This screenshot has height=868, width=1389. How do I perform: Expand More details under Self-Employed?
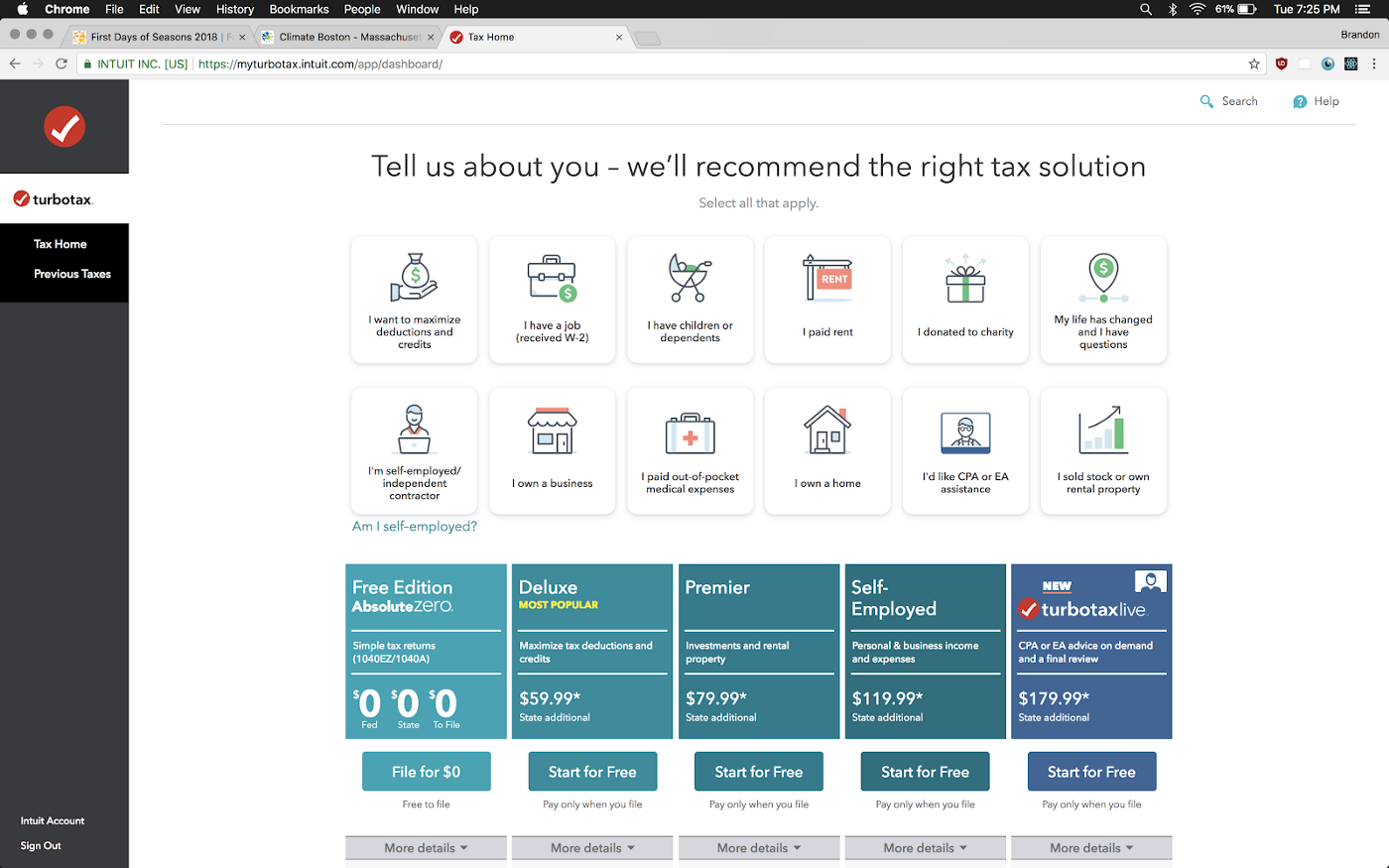coord(926,848)
